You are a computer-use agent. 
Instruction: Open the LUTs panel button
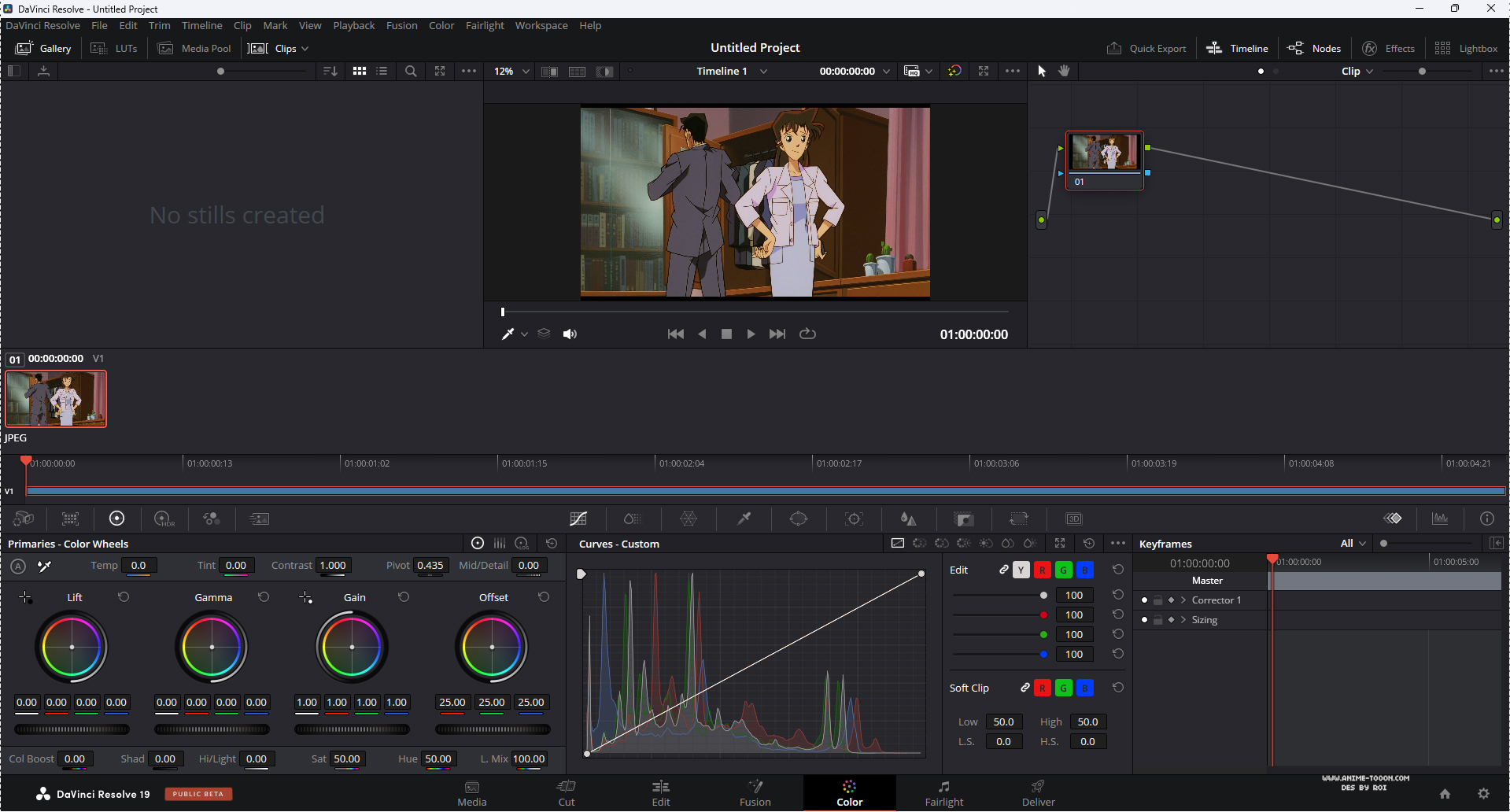coord(114,48)
